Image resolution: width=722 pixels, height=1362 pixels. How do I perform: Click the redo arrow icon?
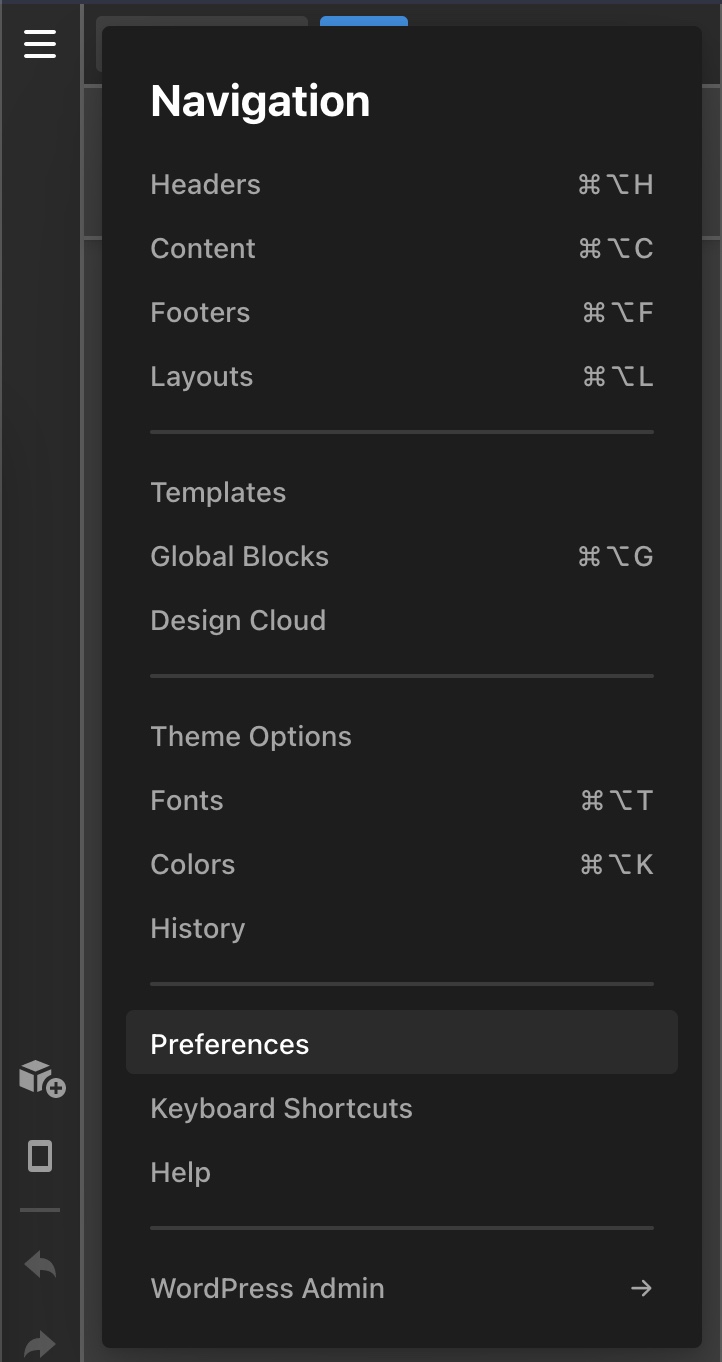click(x=40, y=1344)
